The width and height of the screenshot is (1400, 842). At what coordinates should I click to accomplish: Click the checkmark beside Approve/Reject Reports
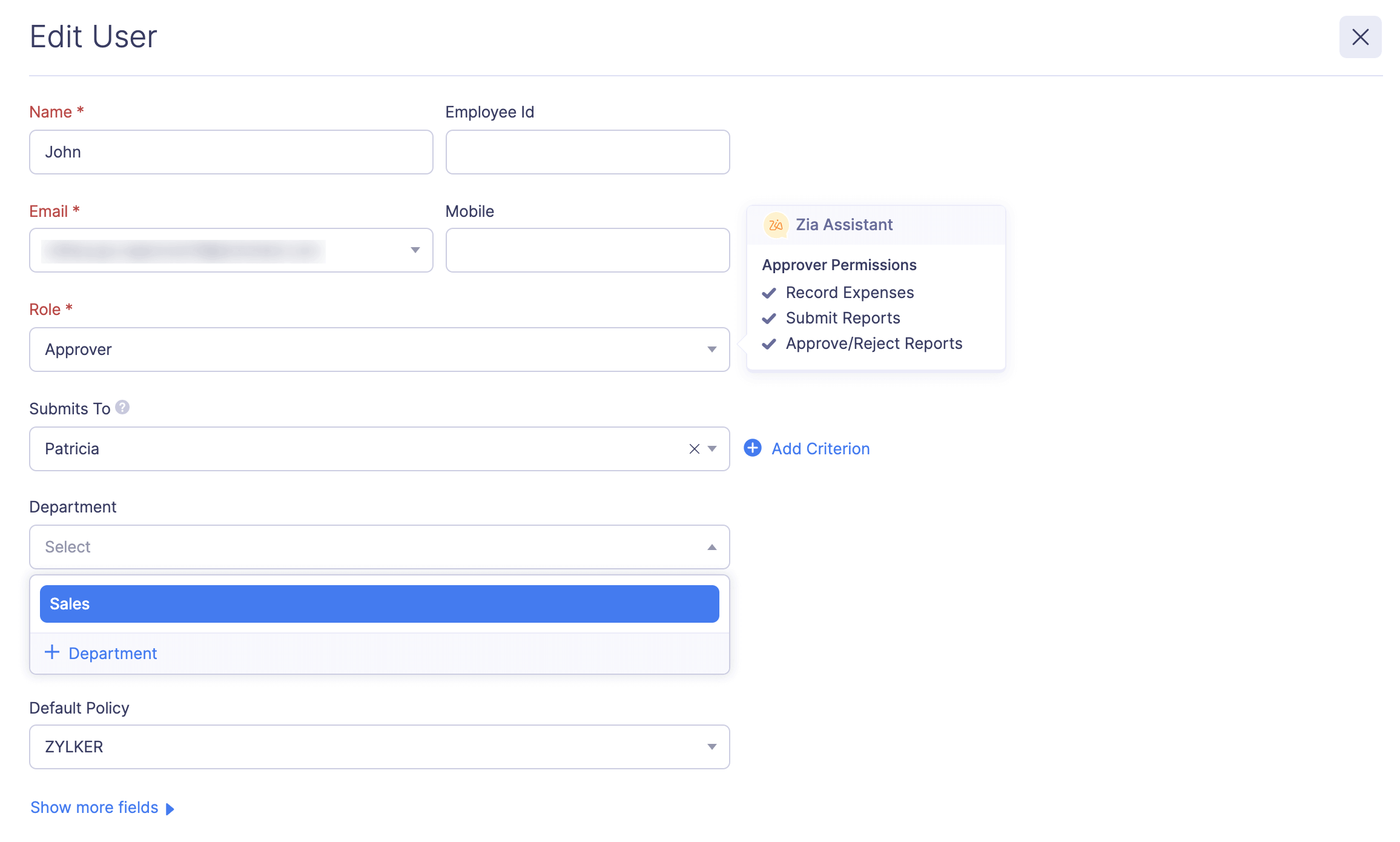coord(770,343)
